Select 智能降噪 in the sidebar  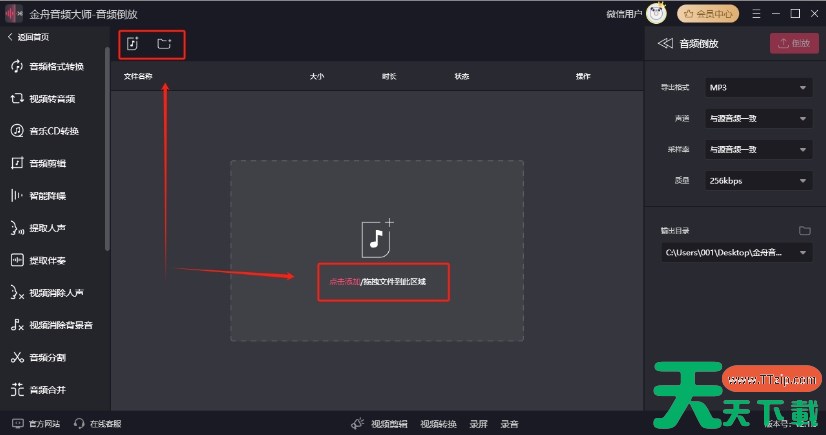click(x=38, y=196)
